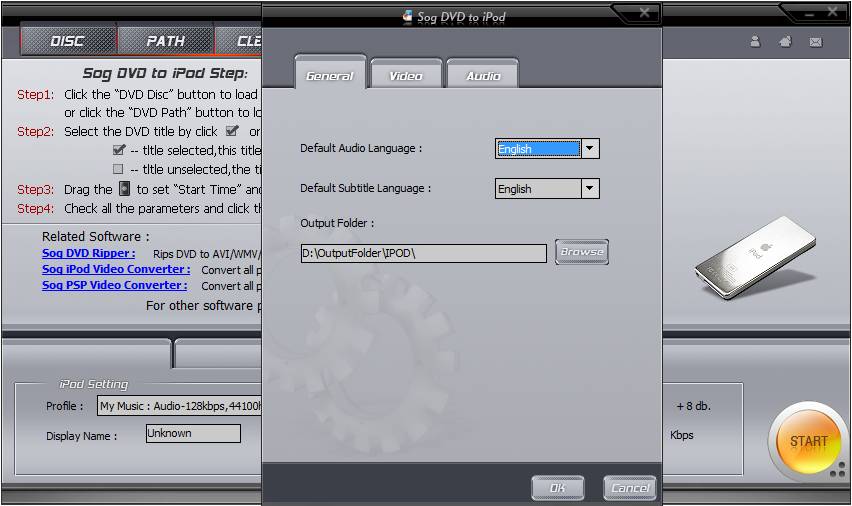852x506 pixels.
Task: Click the 'Sog DVD to iPod Step:' heading
Action: 165,73
